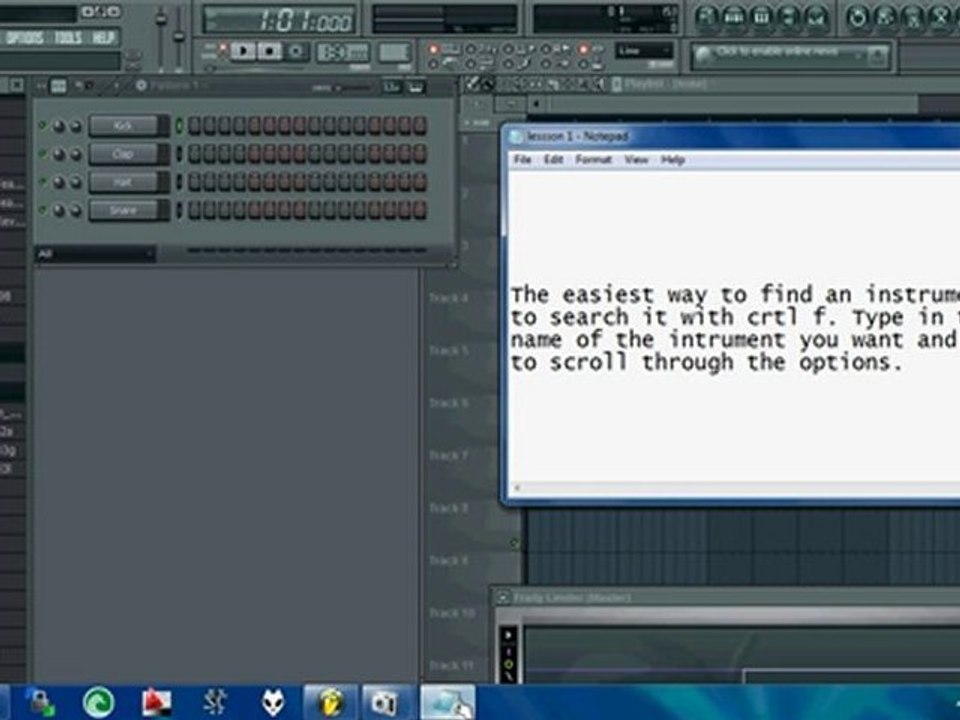Open the keyboard editor in step sequencer
The image size is (960, 720).
tap(415, 87)
